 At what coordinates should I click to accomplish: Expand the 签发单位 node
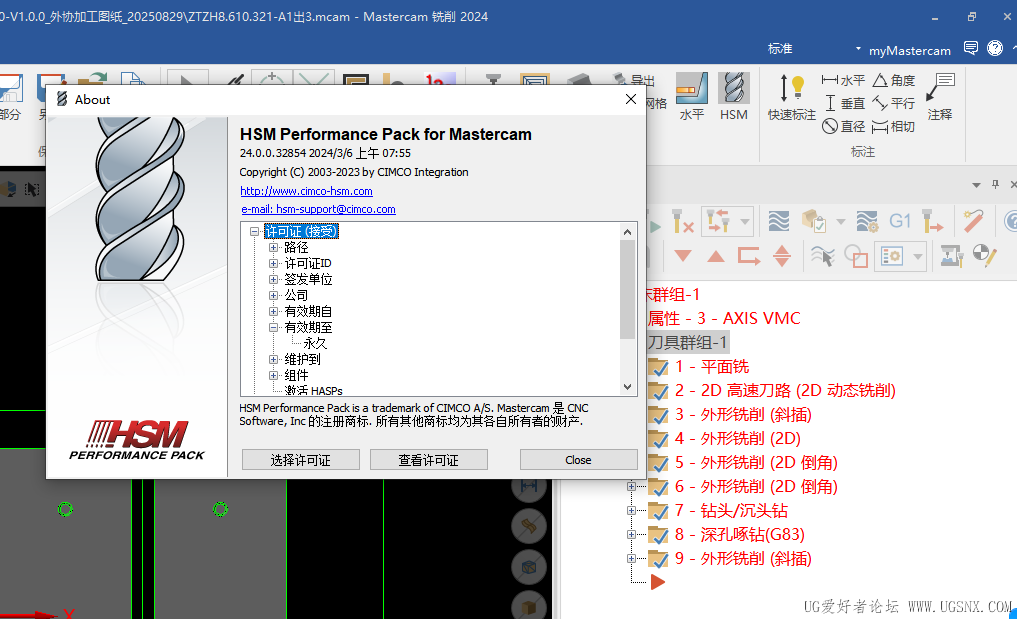click(274, 280)
